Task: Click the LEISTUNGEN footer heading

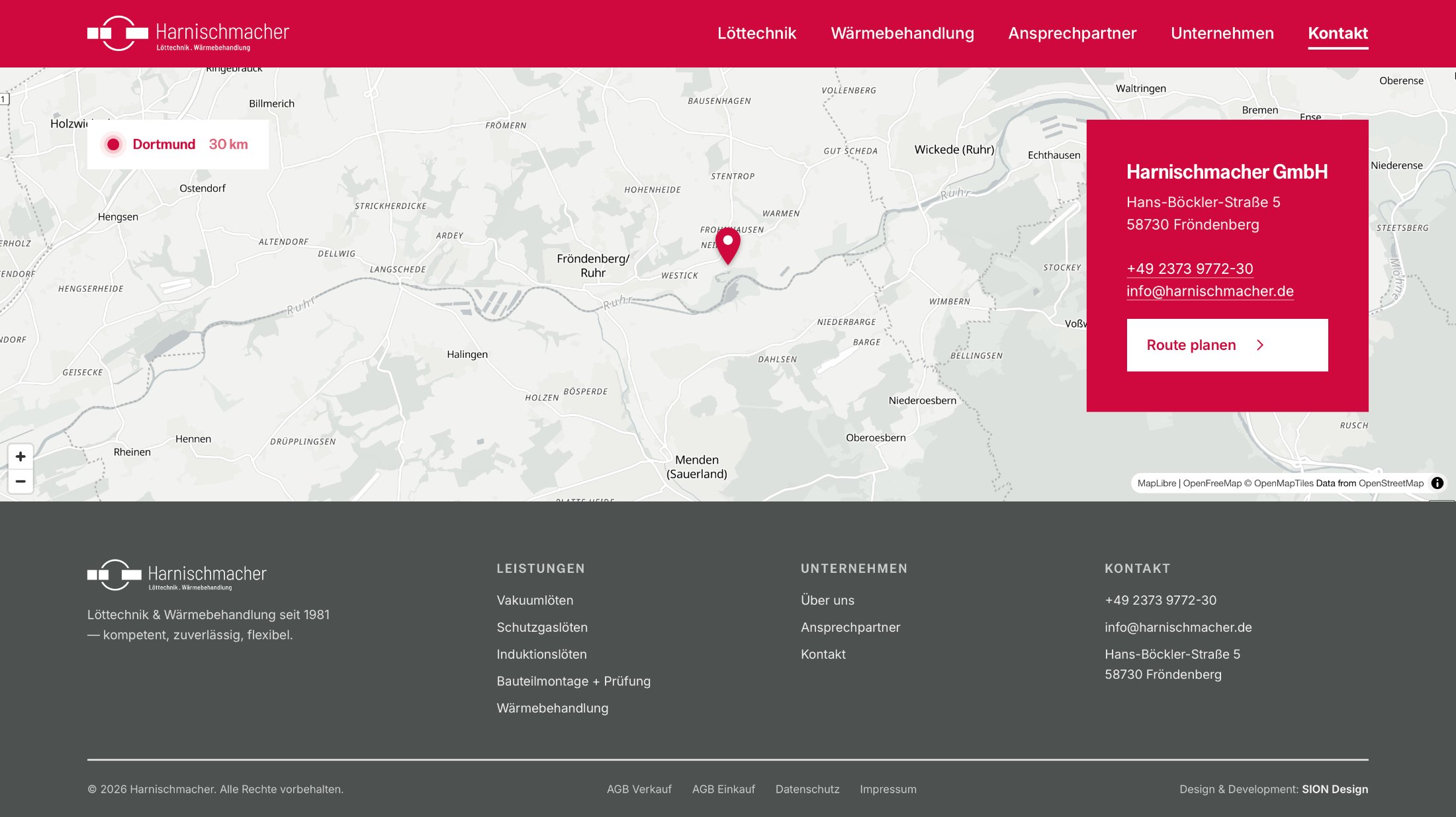Action: pos(541,568)
